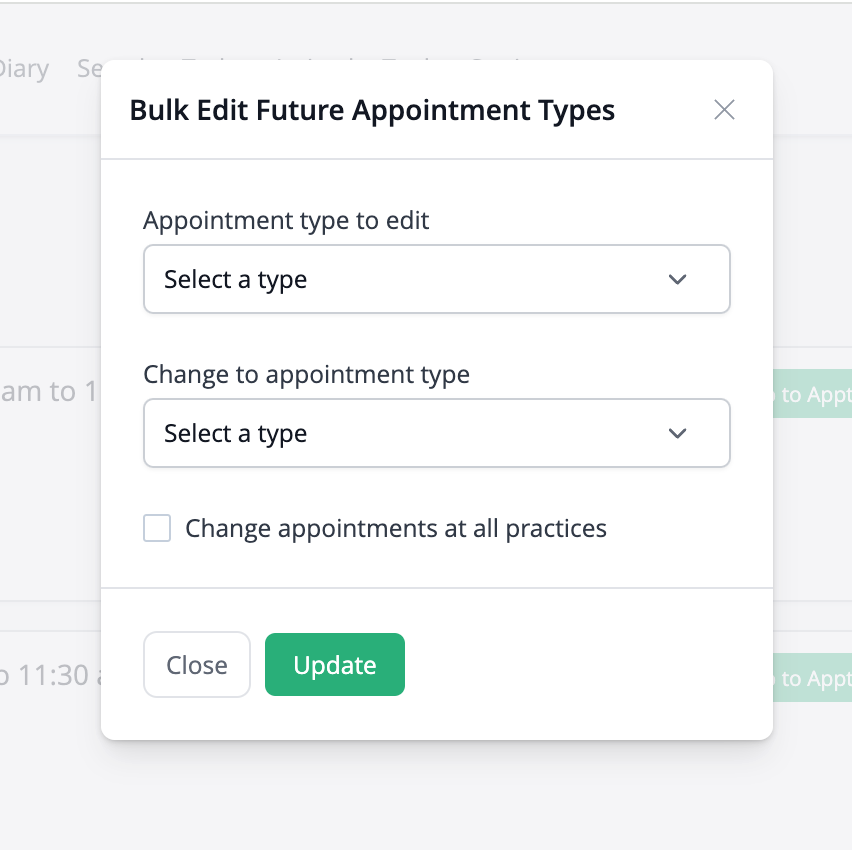Viewport: 852px width, 850px height.
Task: Open the 'Change to appointment type' dropdown
Action: point(436,434)
